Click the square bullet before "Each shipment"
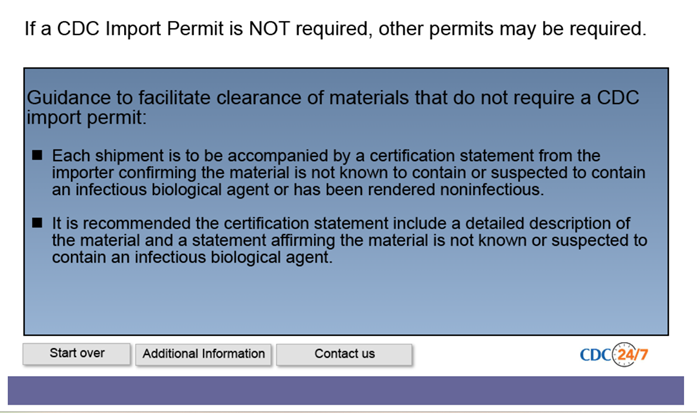This screenshot has width=697, height=413. [x=37, y=155]
